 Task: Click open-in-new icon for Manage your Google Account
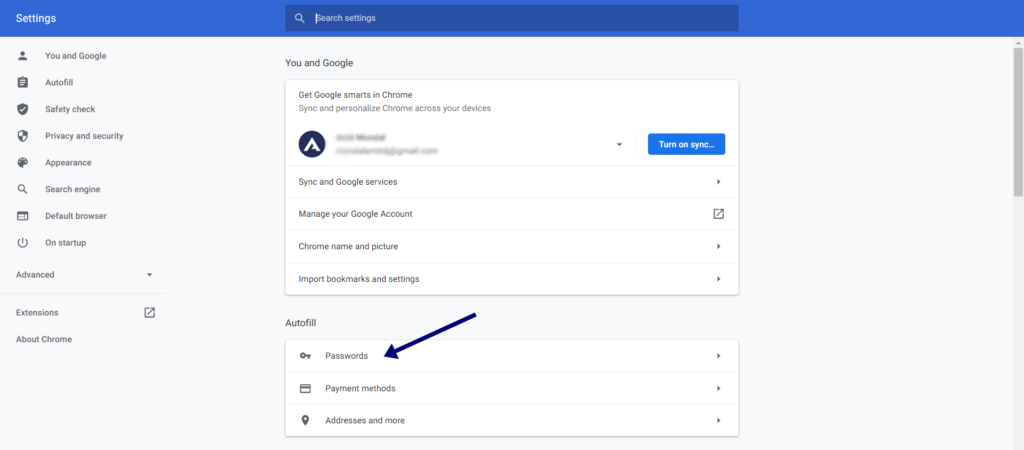point(718,214)
